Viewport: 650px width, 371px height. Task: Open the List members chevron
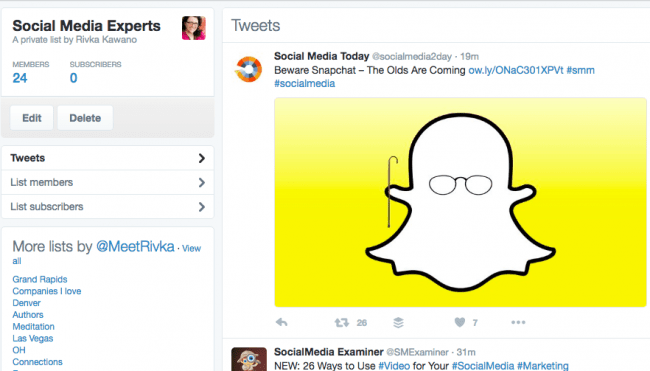coord(201,182)
